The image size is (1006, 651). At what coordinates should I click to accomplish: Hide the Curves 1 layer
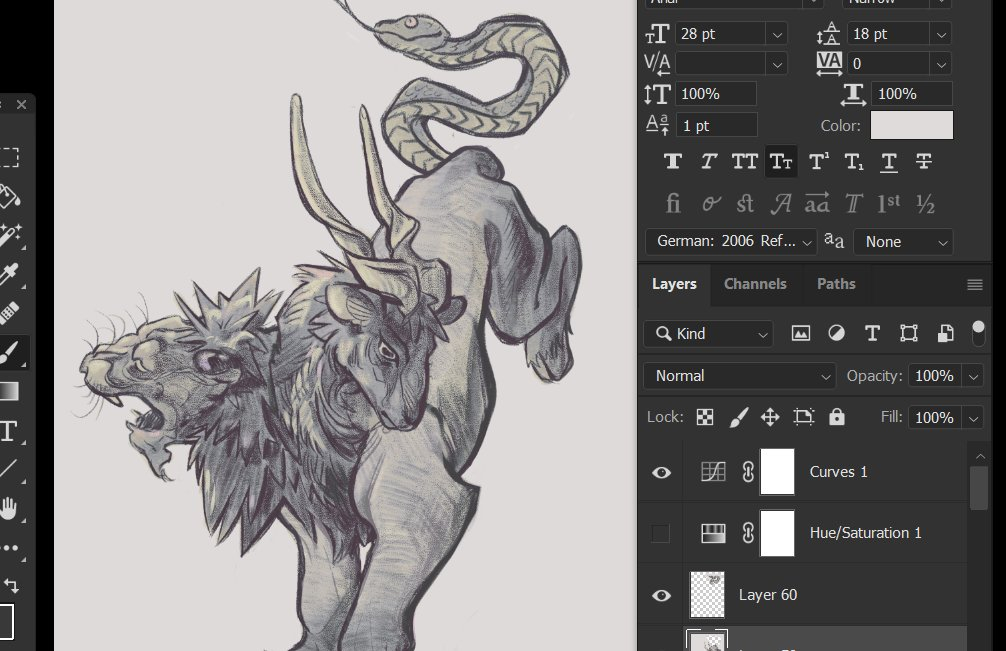point(661,472)
